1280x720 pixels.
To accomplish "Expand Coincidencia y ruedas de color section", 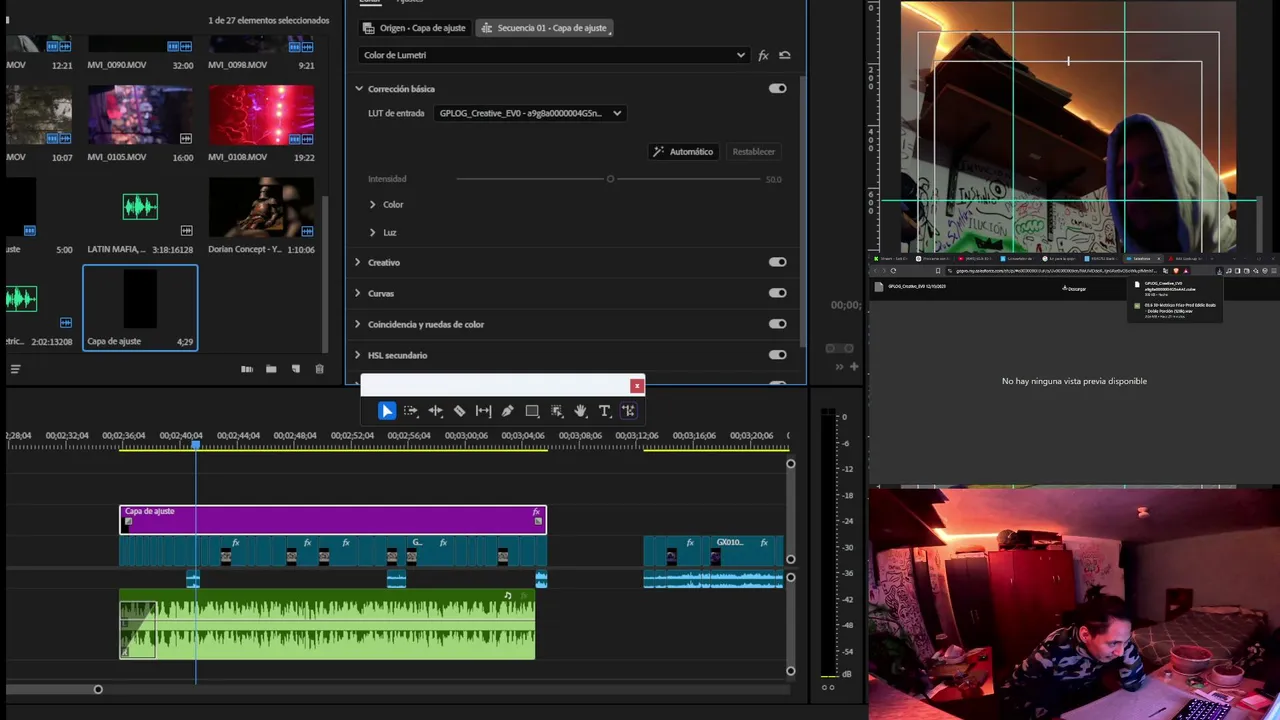I will point(358,324).
